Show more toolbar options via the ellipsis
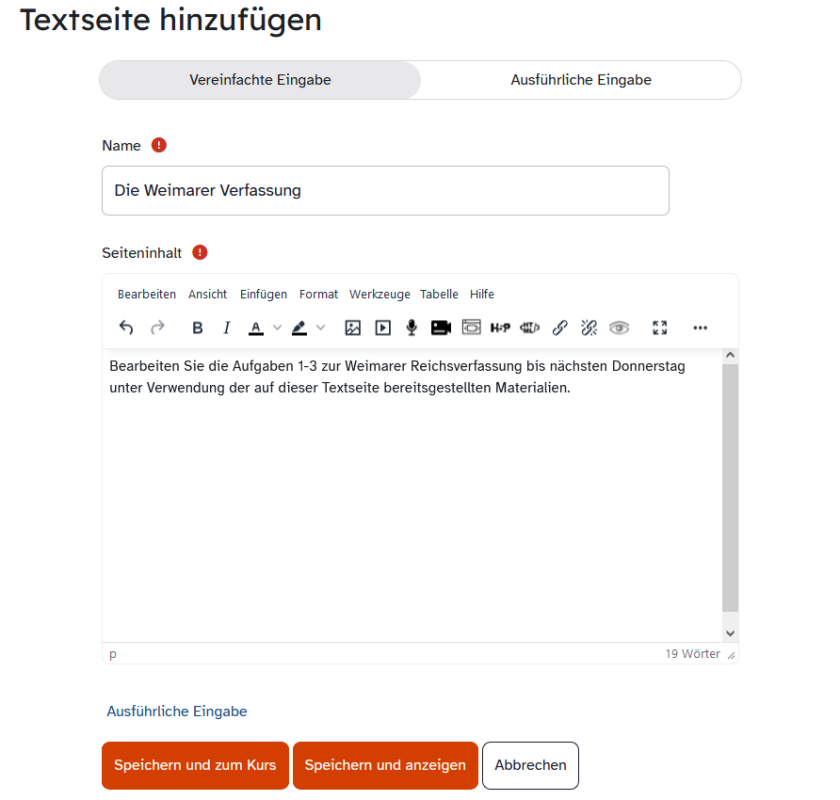Screen dimensions: 840x800 coord(700,327)
